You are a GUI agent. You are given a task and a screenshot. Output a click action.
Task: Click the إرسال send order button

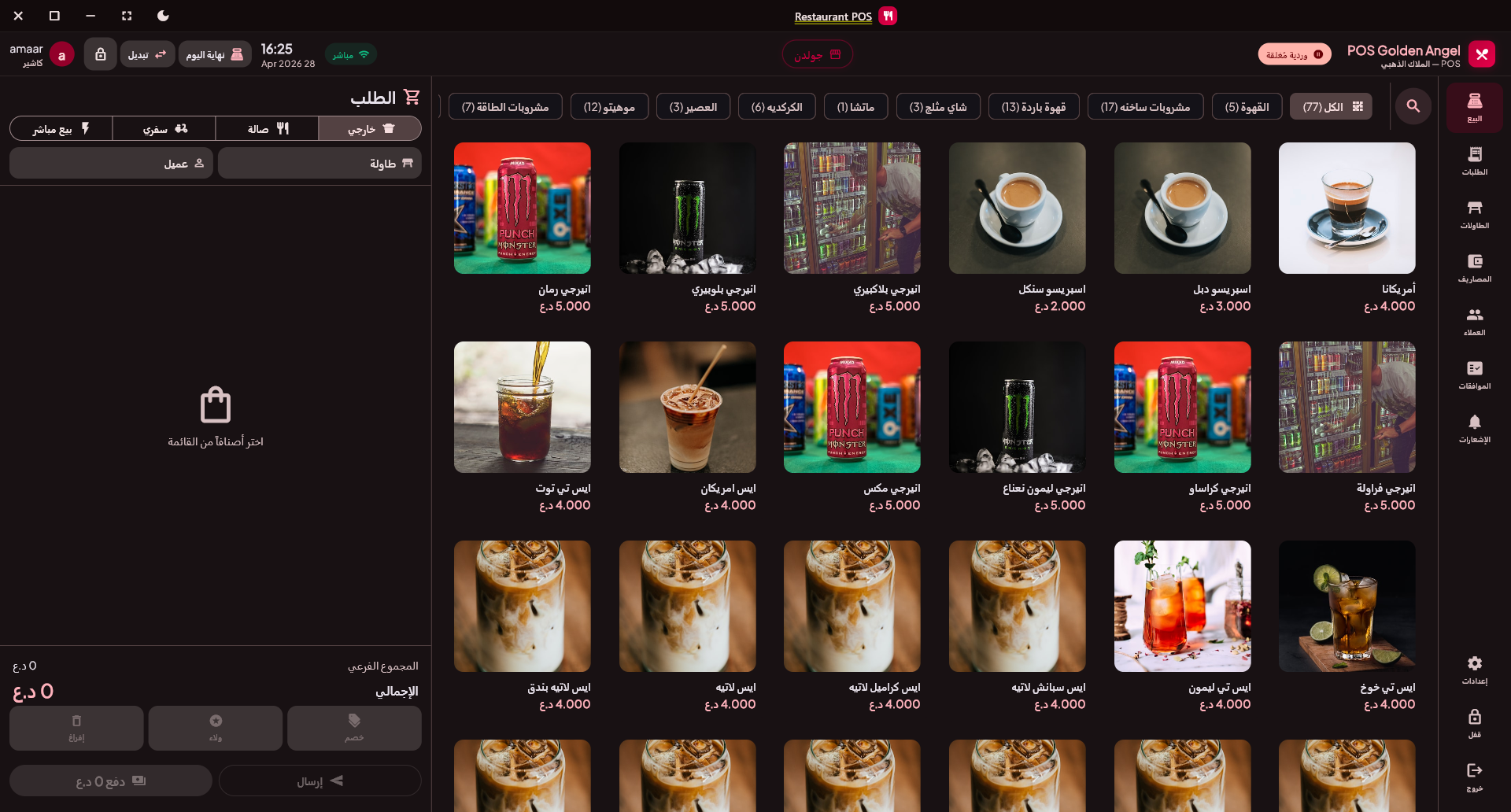tap(320, 781)
